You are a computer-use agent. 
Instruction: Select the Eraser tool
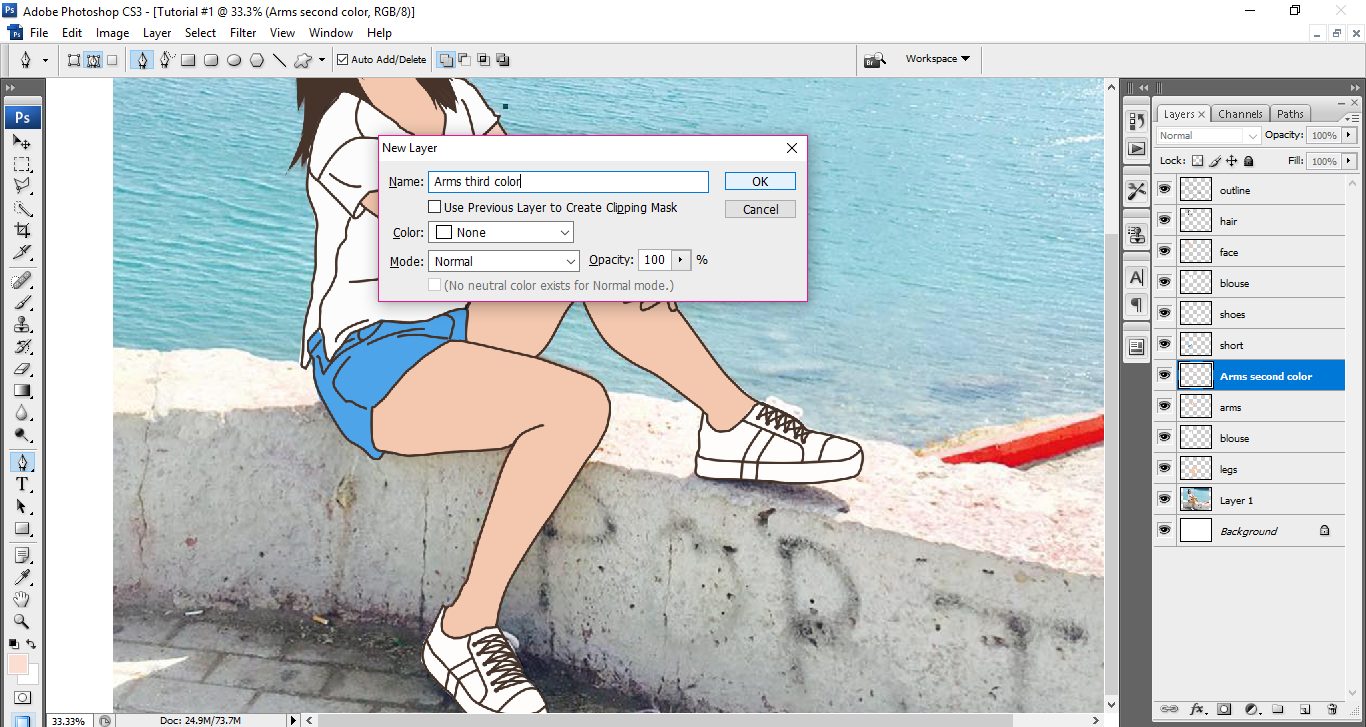[x=22, y=368]
